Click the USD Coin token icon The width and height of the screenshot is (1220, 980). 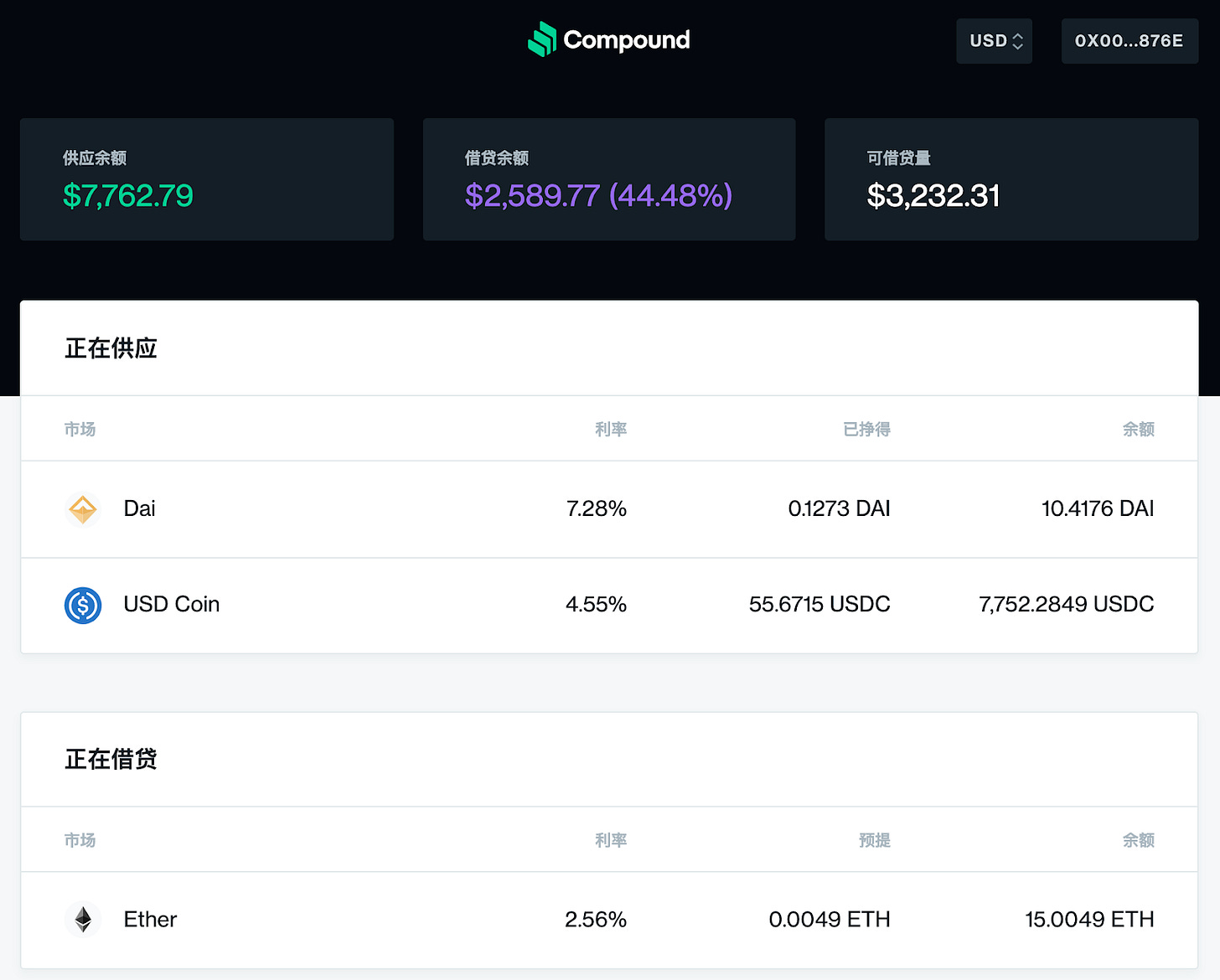[83, 605]
